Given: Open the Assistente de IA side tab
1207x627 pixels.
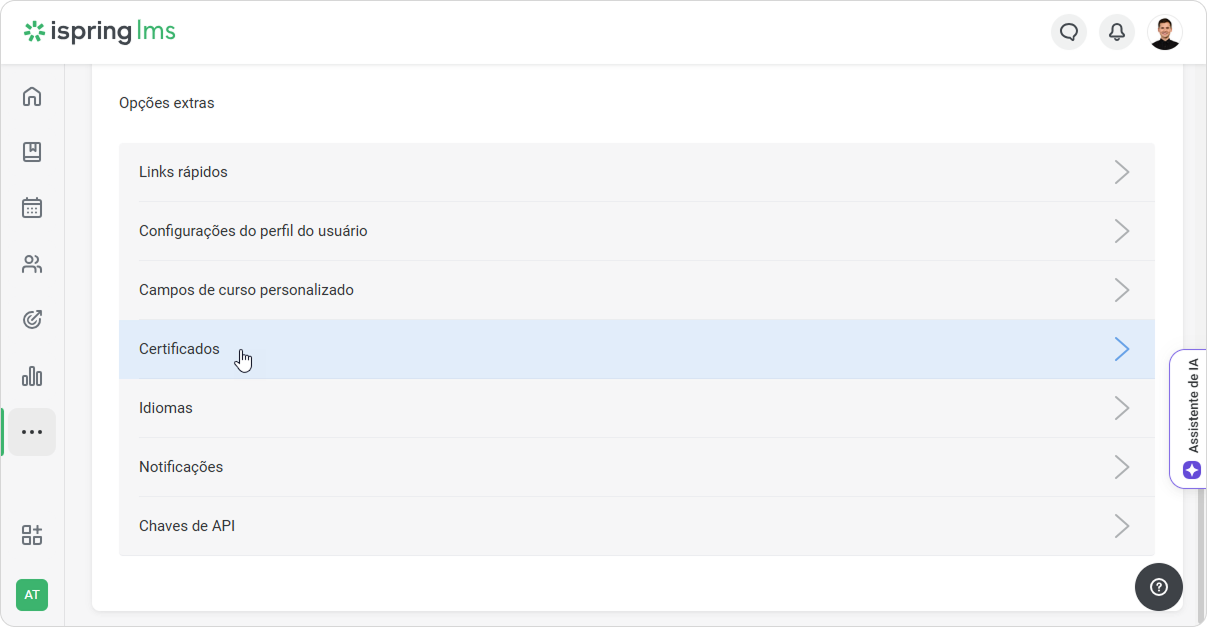Looking at the screenshot, I should coord(1188,419).
